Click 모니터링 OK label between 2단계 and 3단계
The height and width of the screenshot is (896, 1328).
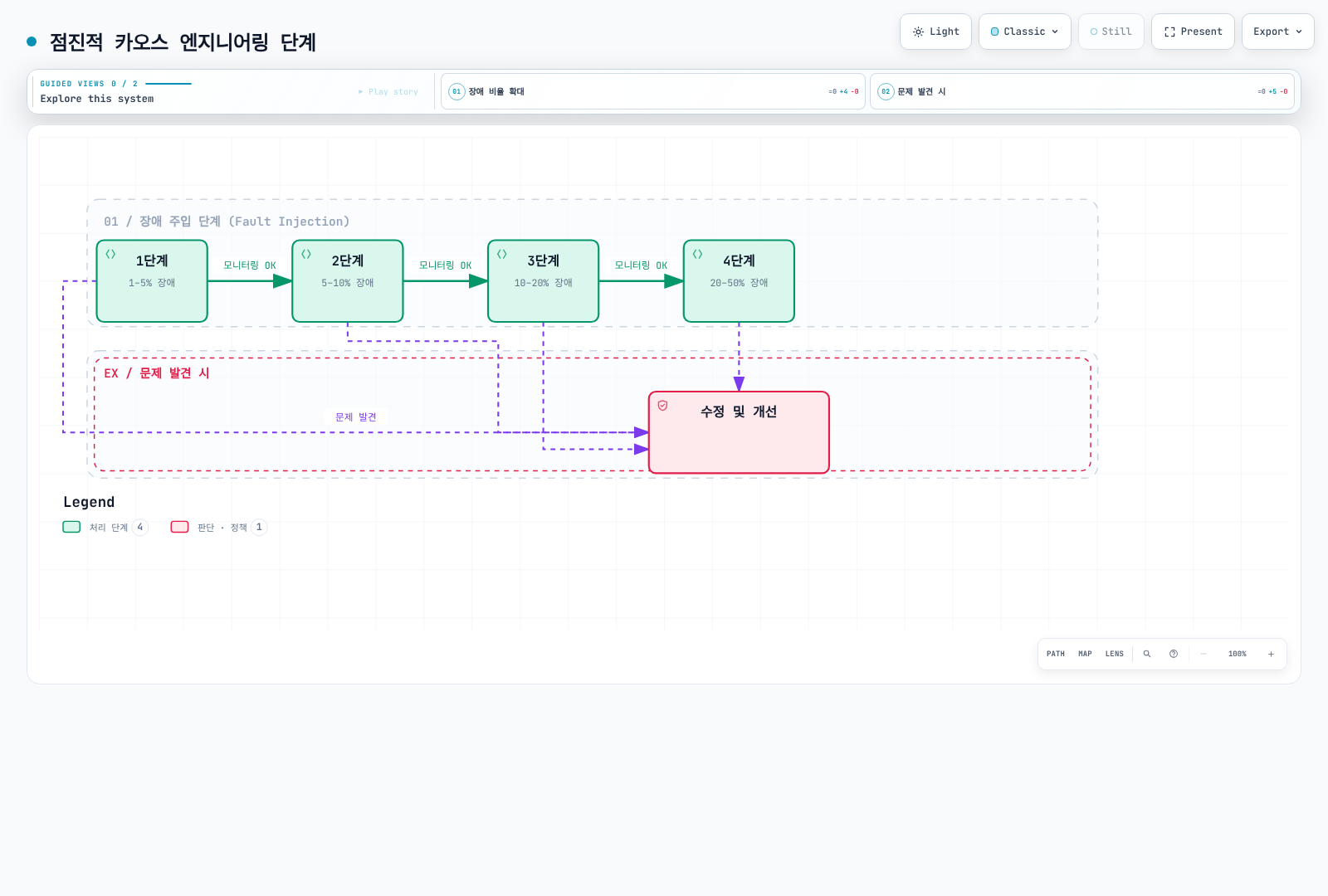[446, 265]
